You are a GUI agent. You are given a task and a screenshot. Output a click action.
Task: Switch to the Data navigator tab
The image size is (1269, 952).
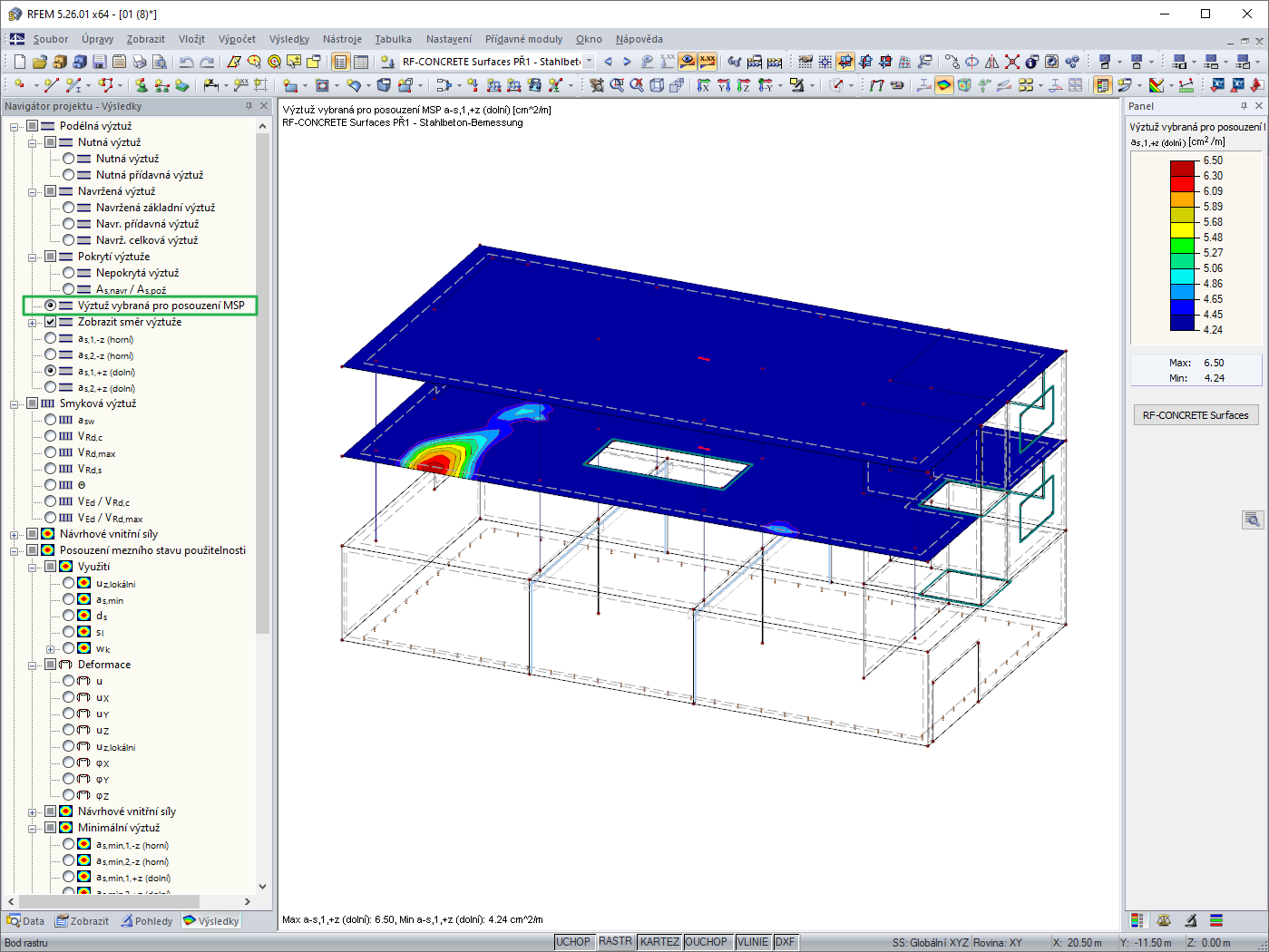pyautogui.click(x=25, y=920)
